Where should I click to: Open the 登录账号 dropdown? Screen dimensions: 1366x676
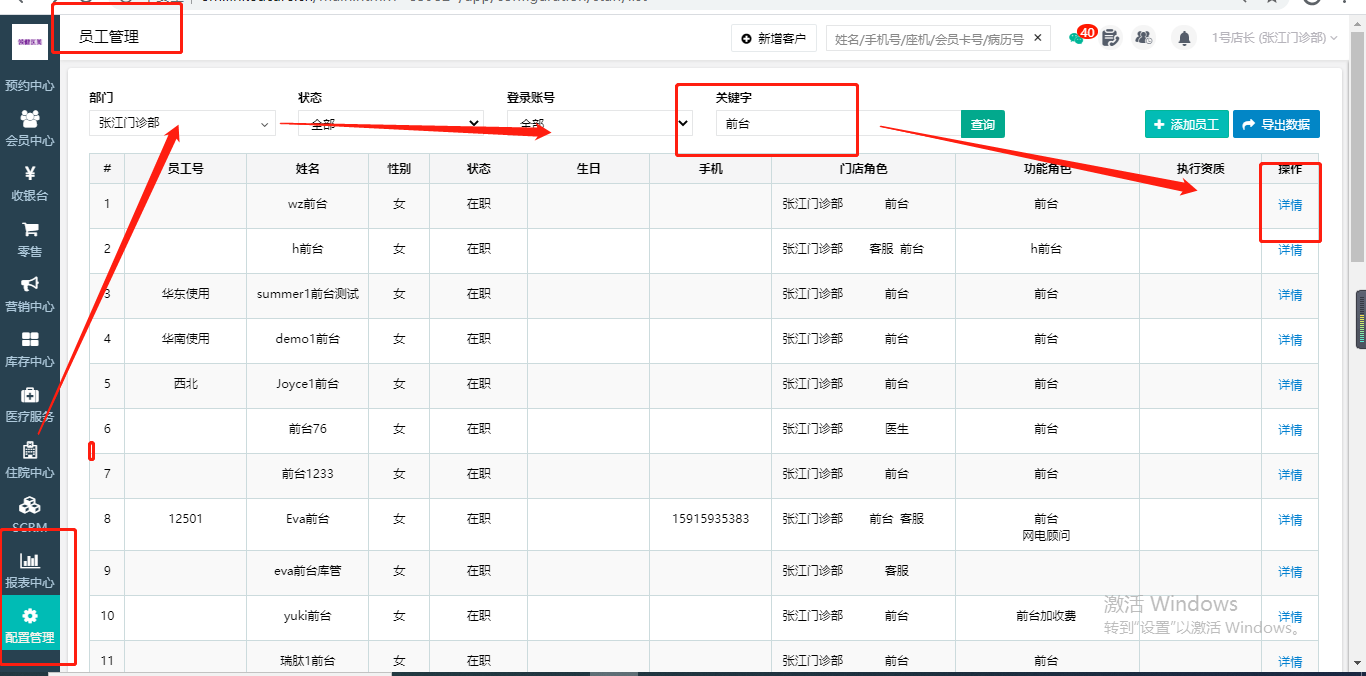599,124
